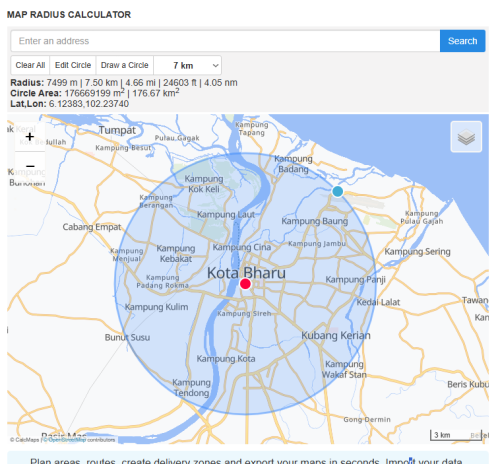The height and width of the screenshot is (464, 500).
Task: Zoom out with the minus map control
Action: [30, 166]
